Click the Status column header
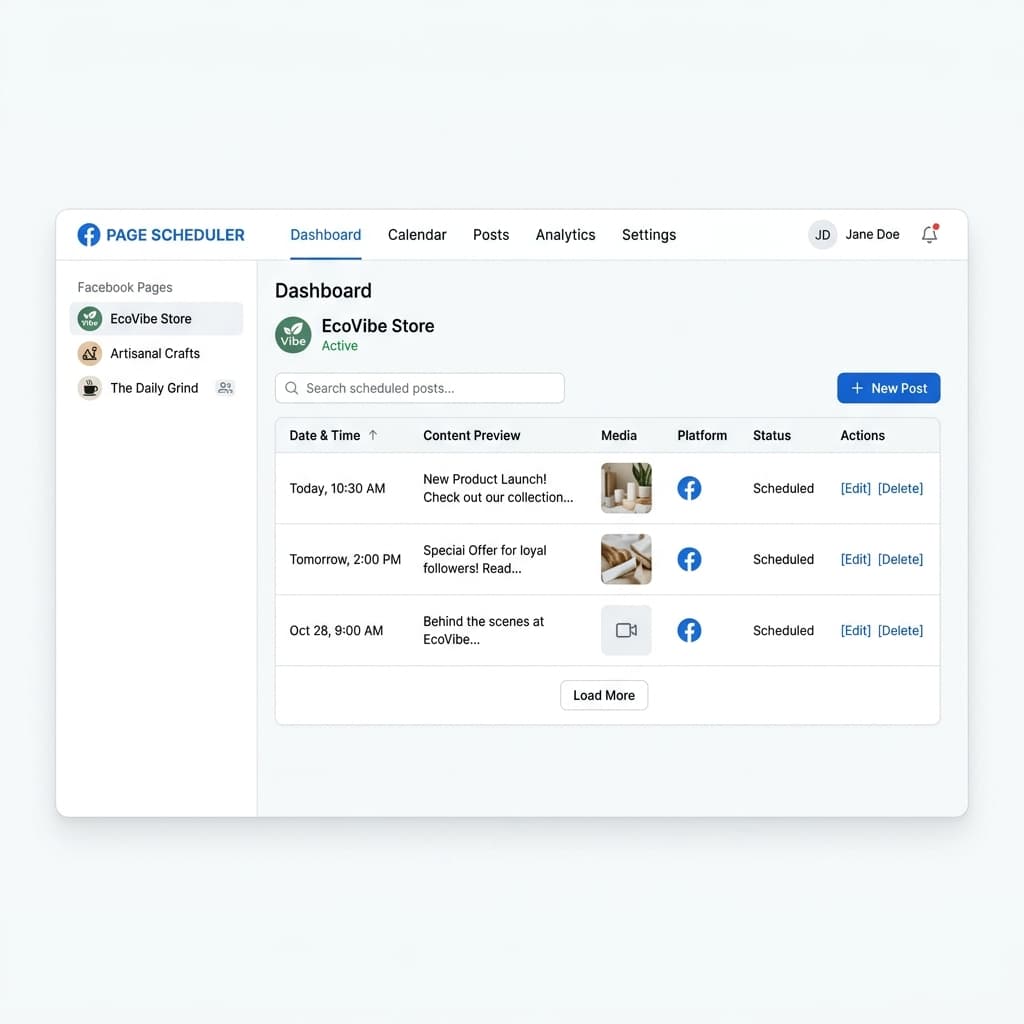1024x1024 pixels. point(771,435)
